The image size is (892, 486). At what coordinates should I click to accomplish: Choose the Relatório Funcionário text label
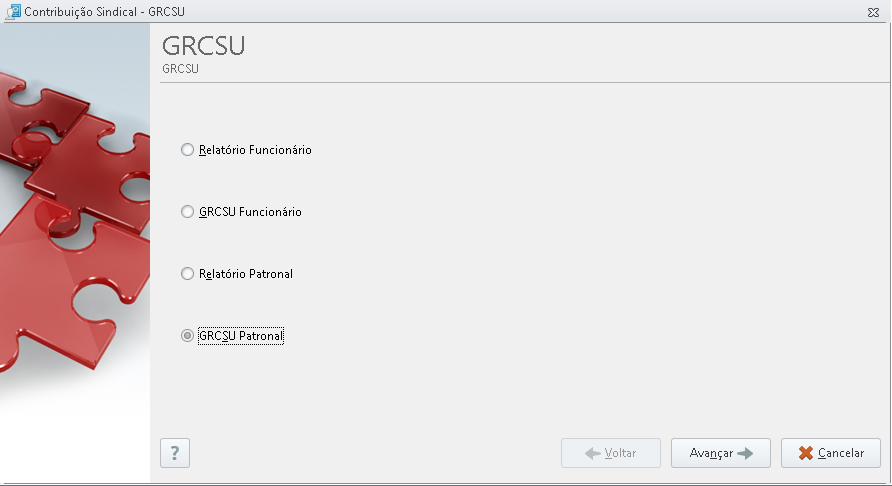click(255, 150)
